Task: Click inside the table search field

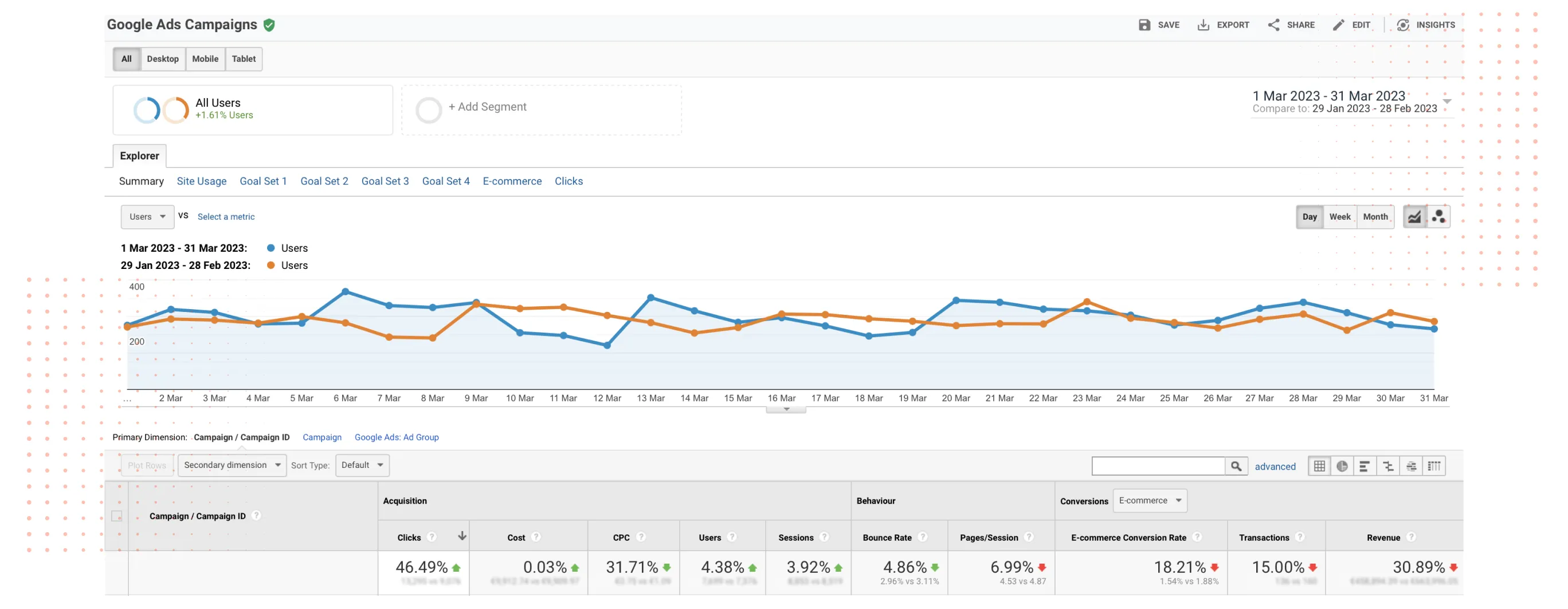Action: tap(1158, 466)
